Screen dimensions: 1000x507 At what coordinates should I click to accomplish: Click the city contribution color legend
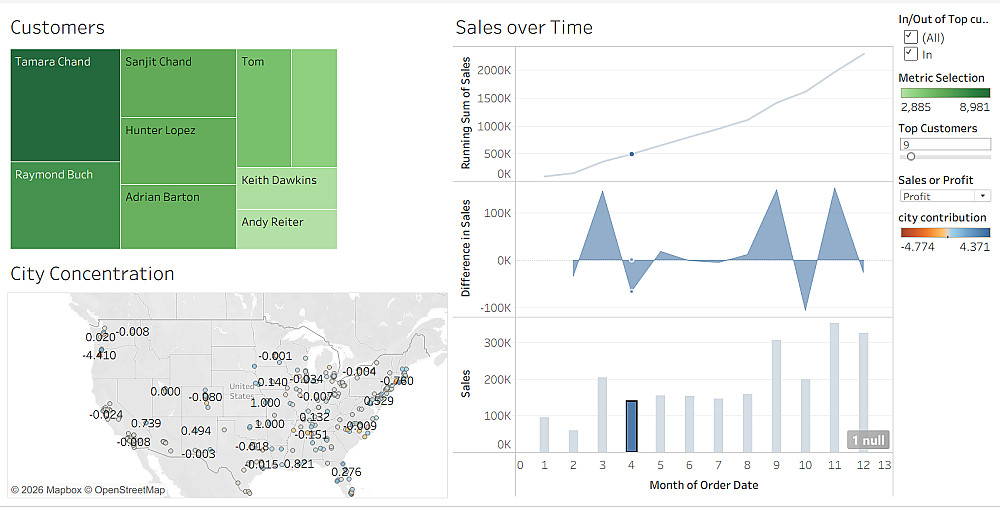[945, 233]
